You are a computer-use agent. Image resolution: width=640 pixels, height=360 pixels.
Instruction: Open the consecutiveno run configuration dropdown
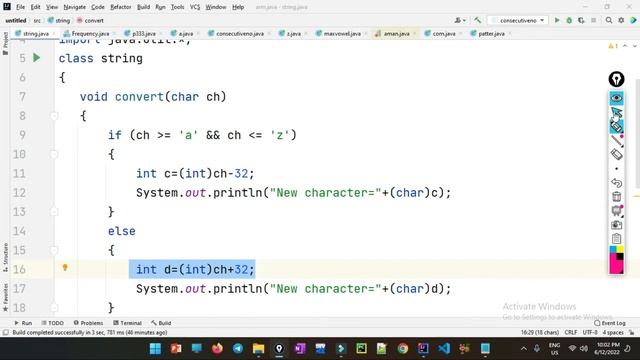518,20
